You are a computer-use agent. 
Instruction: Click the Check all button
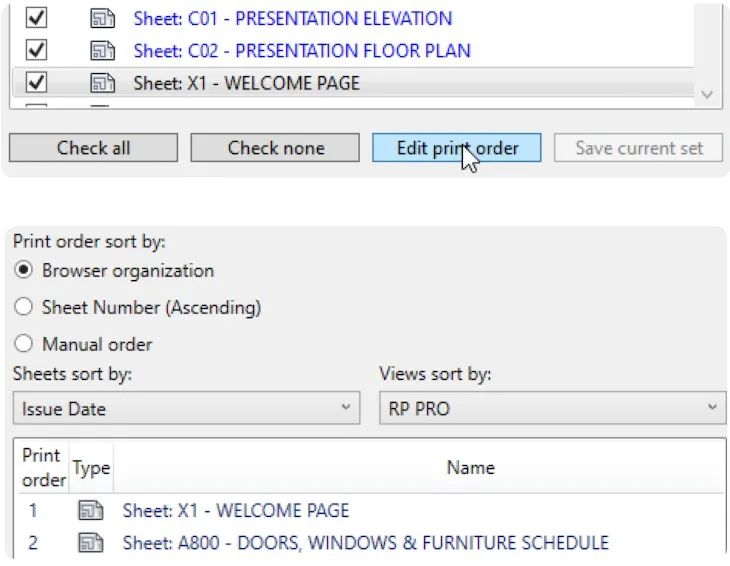[93, 148]
